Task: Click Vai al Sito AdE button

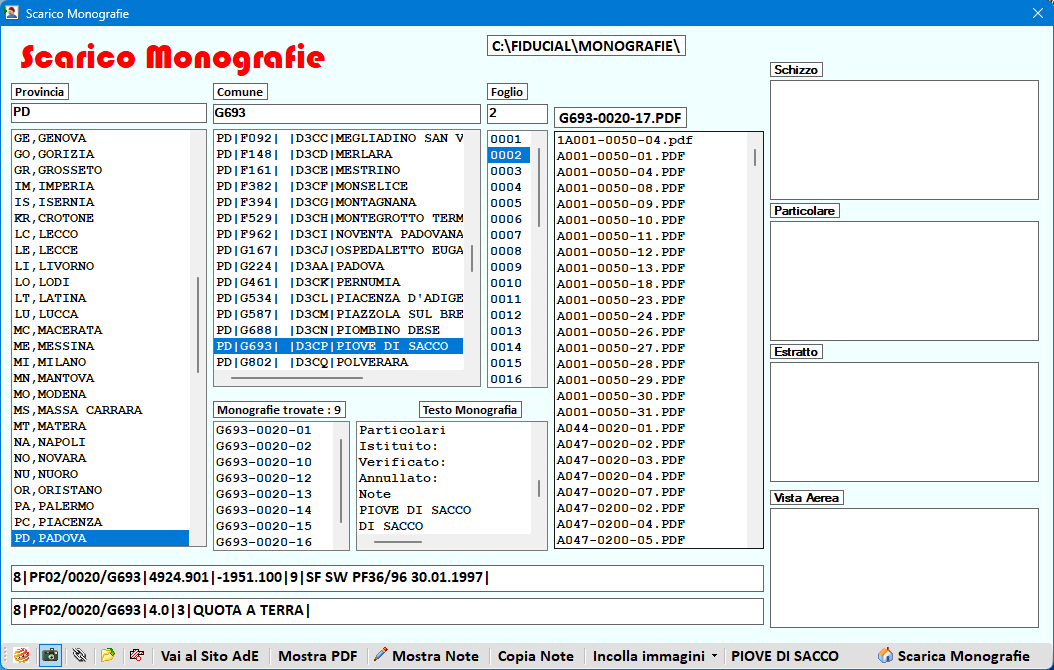Action: point(209,656)
